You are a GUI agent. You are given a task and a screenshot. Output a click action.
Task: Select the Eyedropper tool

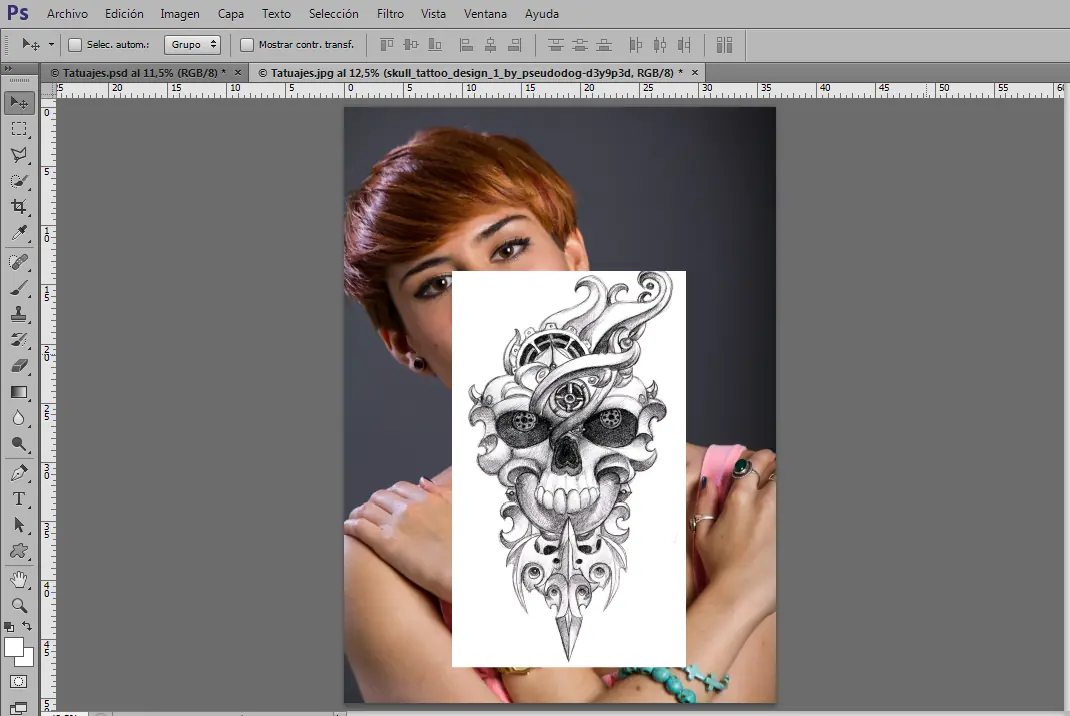point(19,233)
